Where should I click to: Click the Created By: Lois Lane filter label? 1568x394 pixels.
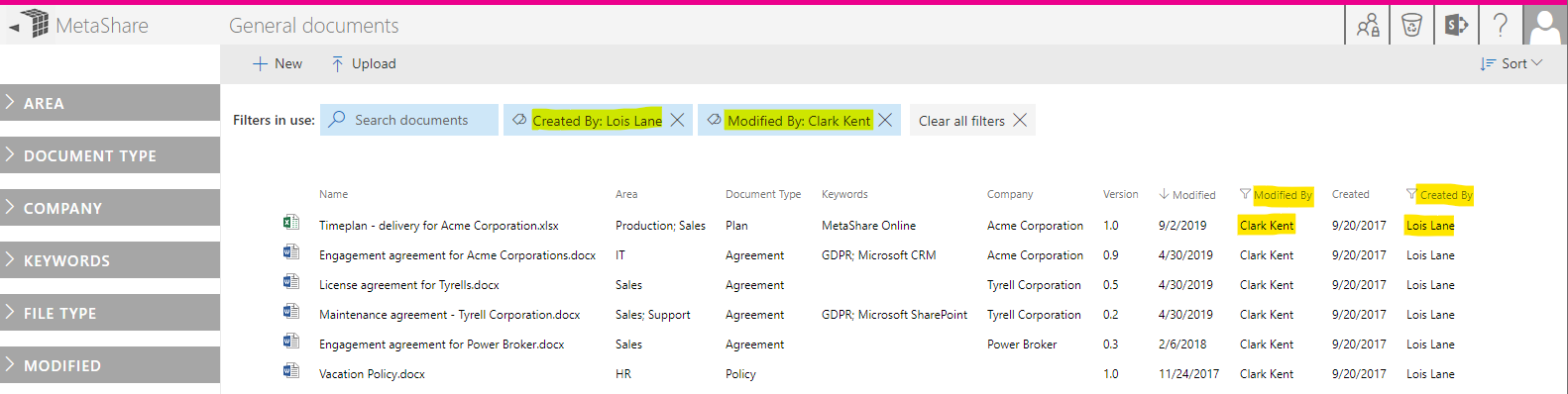coord(597,121)
